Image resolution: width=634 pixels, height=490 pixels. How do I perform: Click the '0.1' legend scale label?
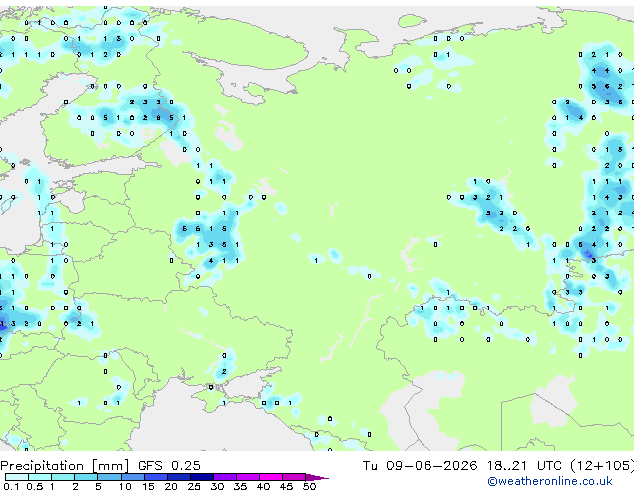pyautogui.click(x=11, y=486)
